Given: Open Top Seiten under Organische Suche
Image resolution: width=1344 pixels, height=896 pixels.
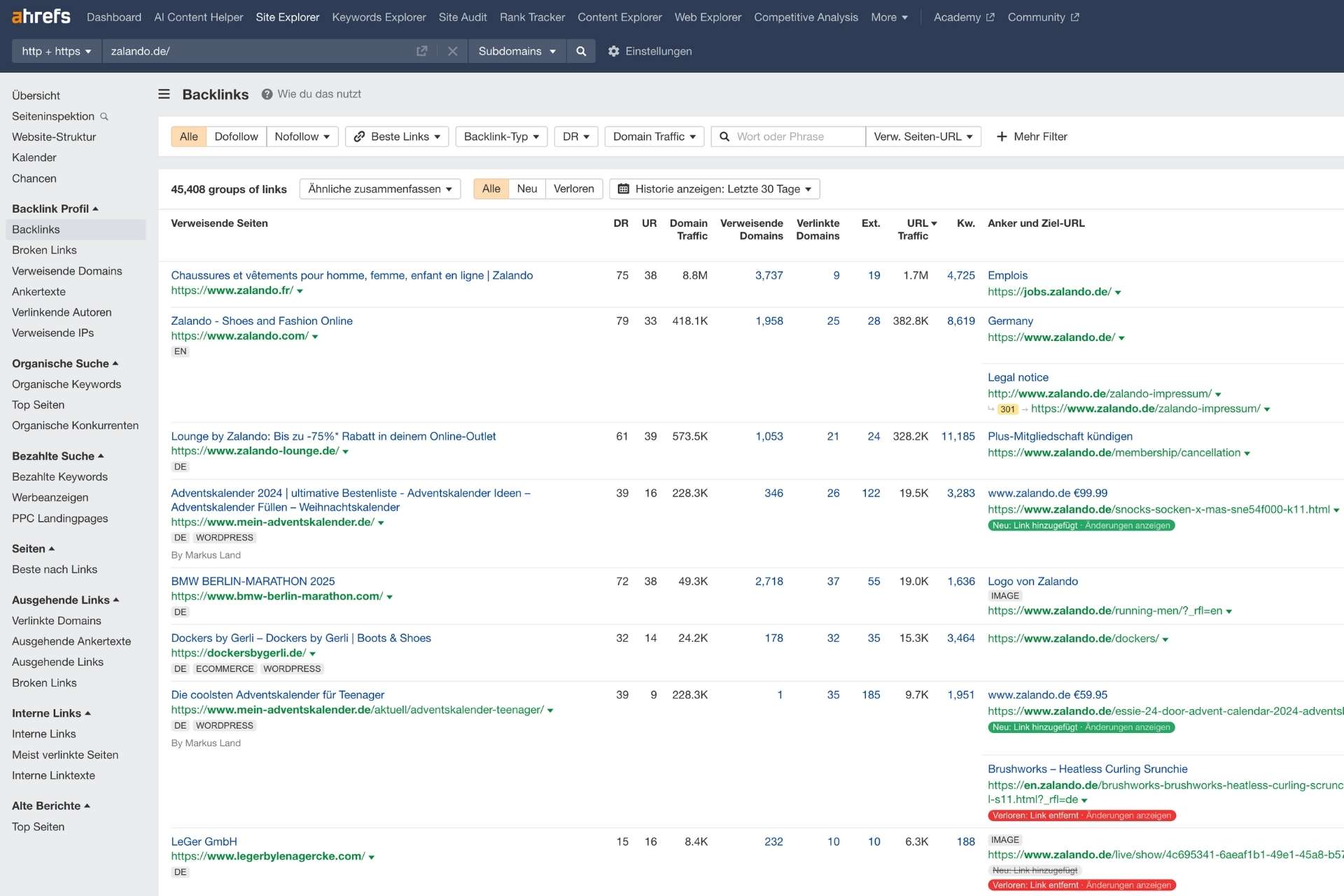Looking at the screenshot, I should (x=38, y=405).
